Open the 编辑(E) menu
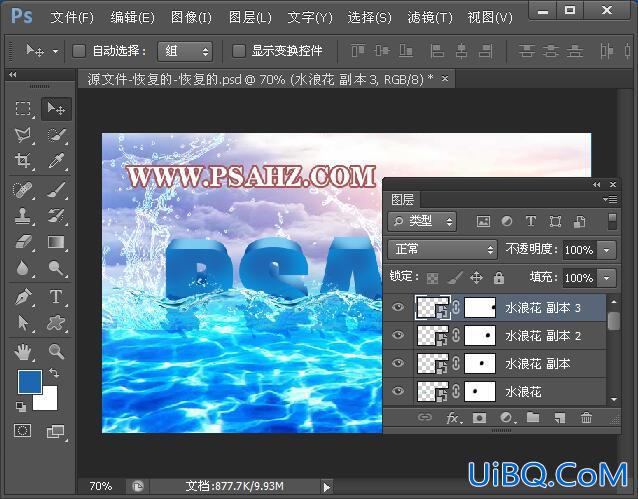Screen dimensions: 638x499 pos(132,17)
